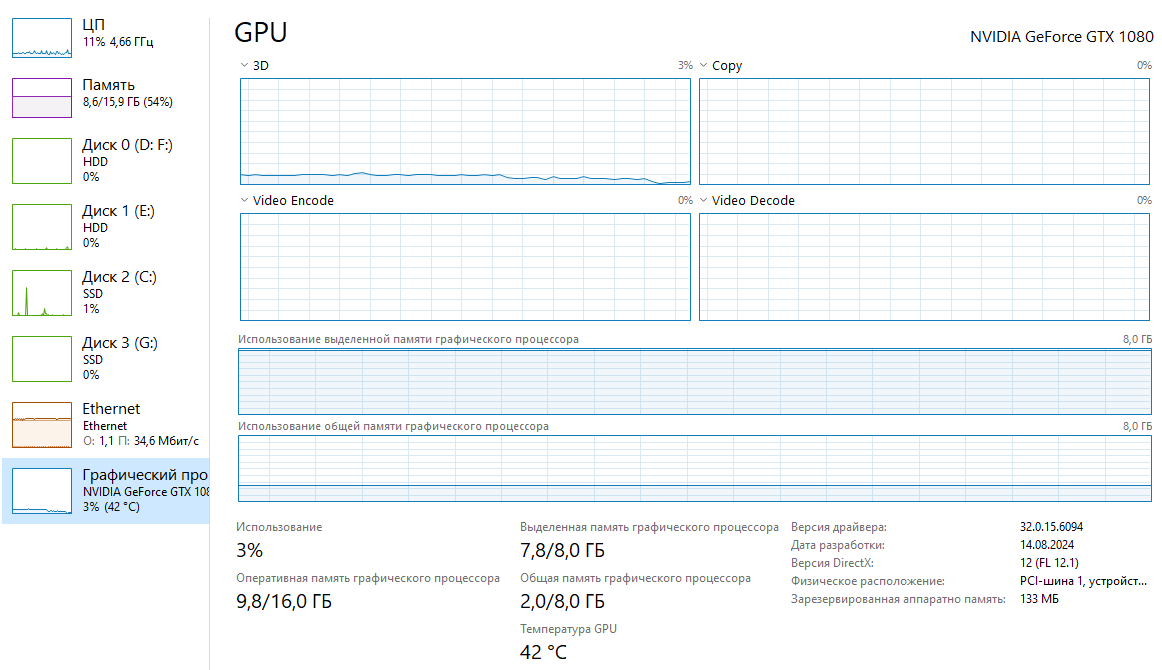Open the 3D engine dropdown chevron
The height and width of the screenshot is (670, 1162).
244,66
